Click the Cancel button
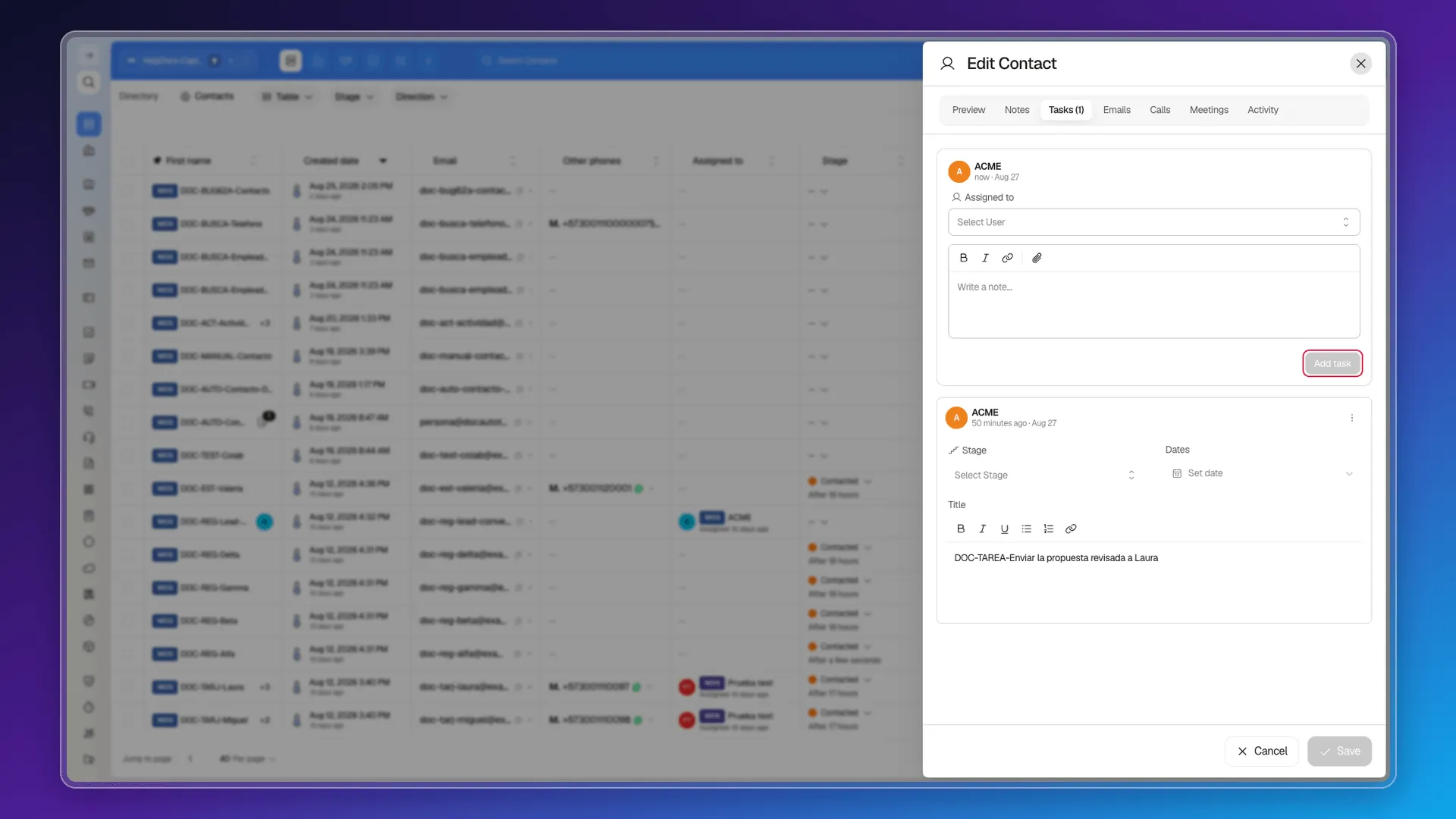 [1262, 751]
